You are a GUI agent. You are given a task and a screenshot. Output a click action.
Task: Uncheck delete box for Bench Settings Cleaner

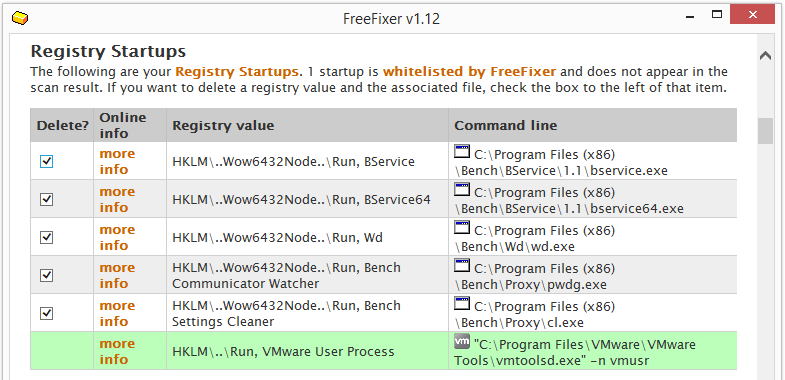[47, 313]
